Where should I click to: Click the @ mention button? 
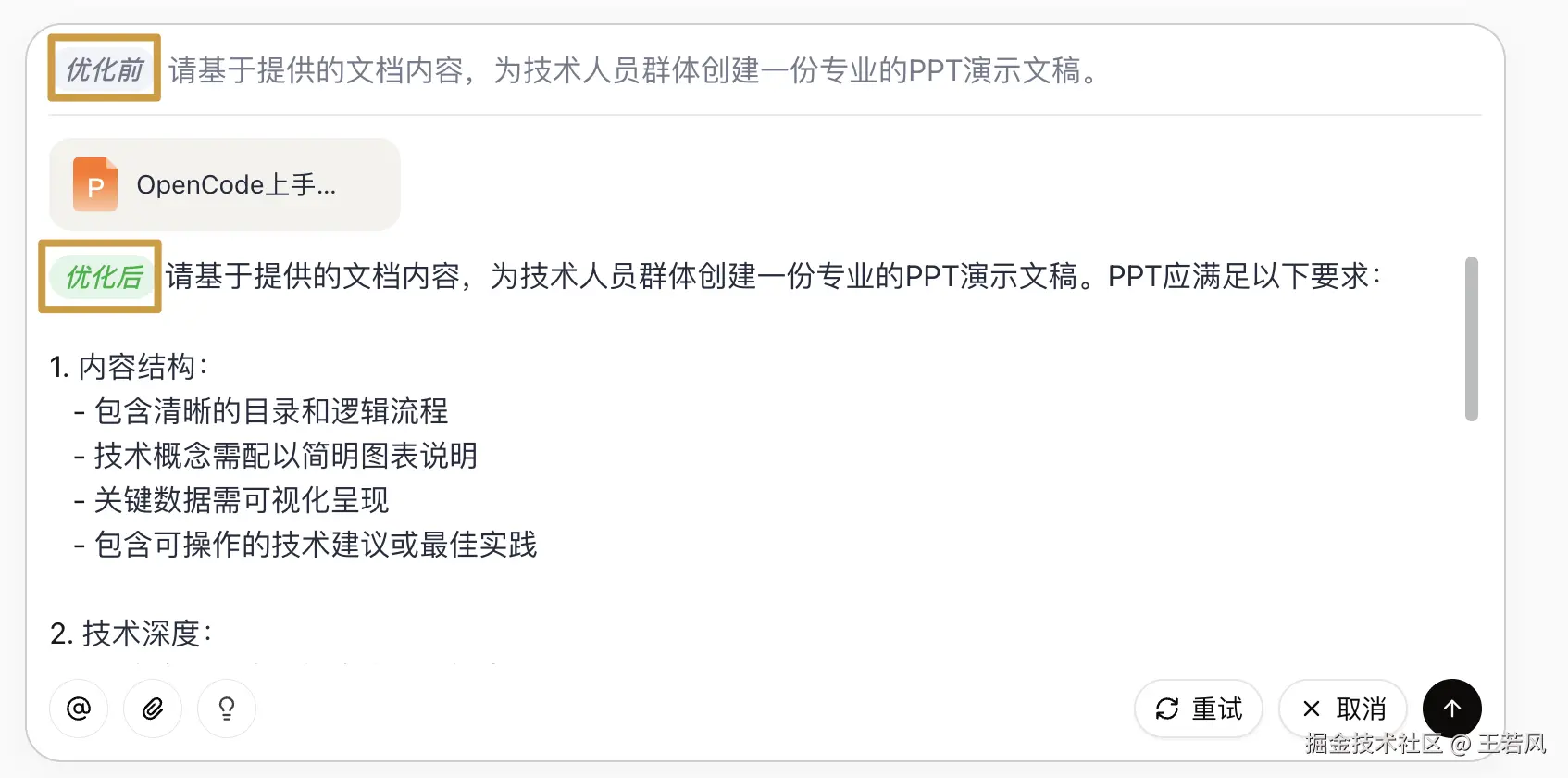(79, 709)
